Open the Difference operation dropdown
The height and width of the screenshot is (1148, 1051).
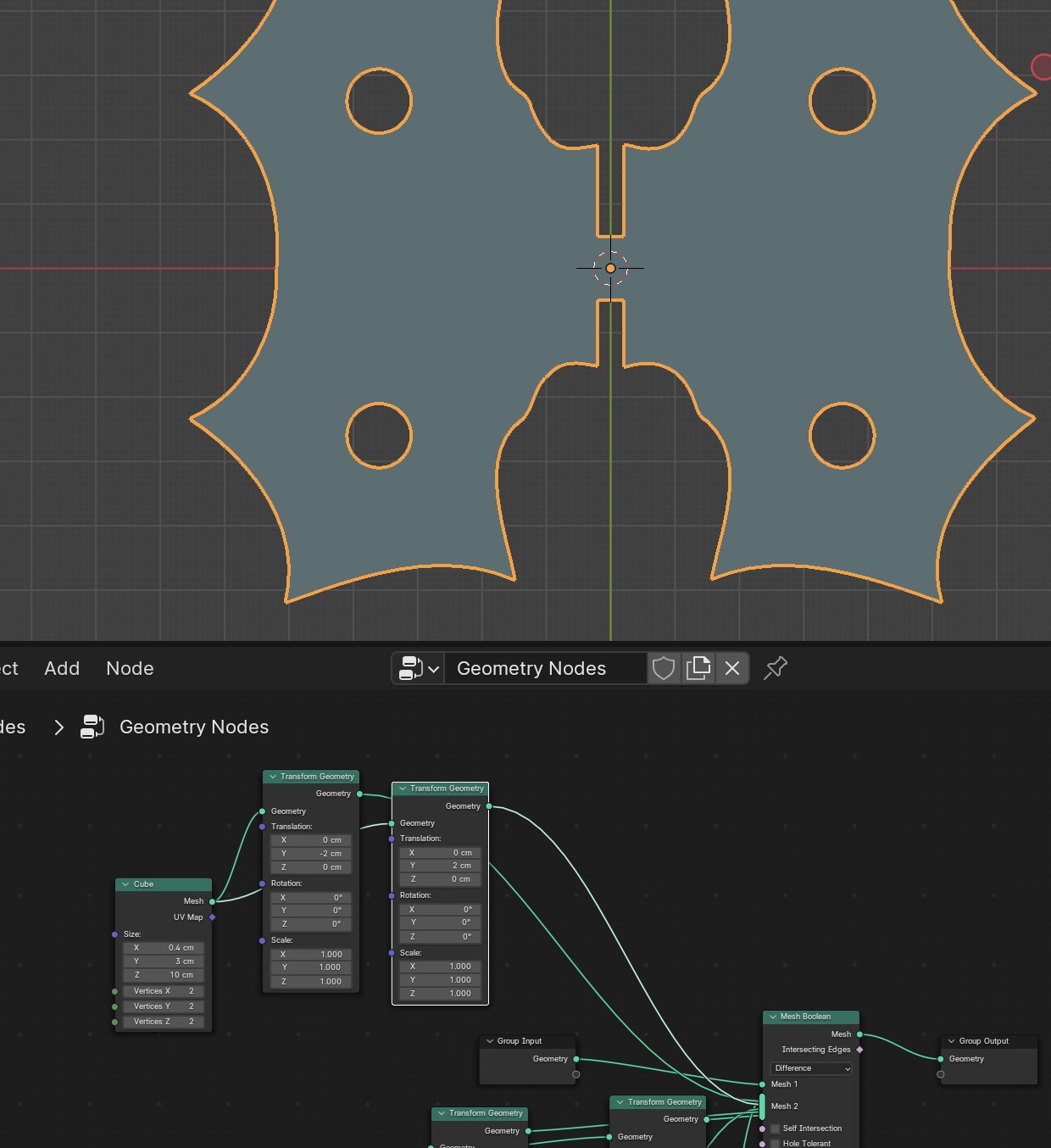[x=811, y=1068]
